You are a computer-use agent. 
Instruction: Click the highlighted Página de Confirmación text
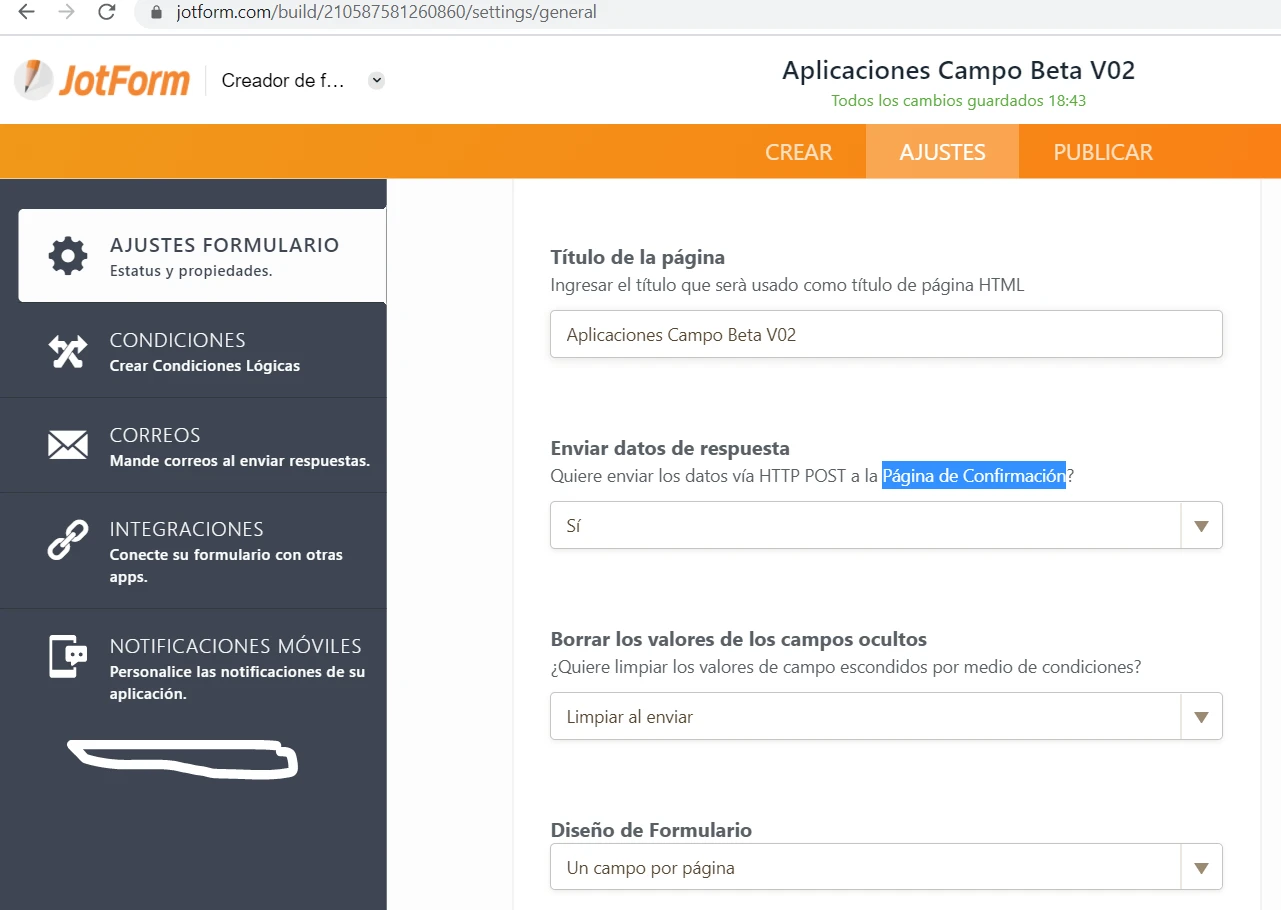point(973,476)
